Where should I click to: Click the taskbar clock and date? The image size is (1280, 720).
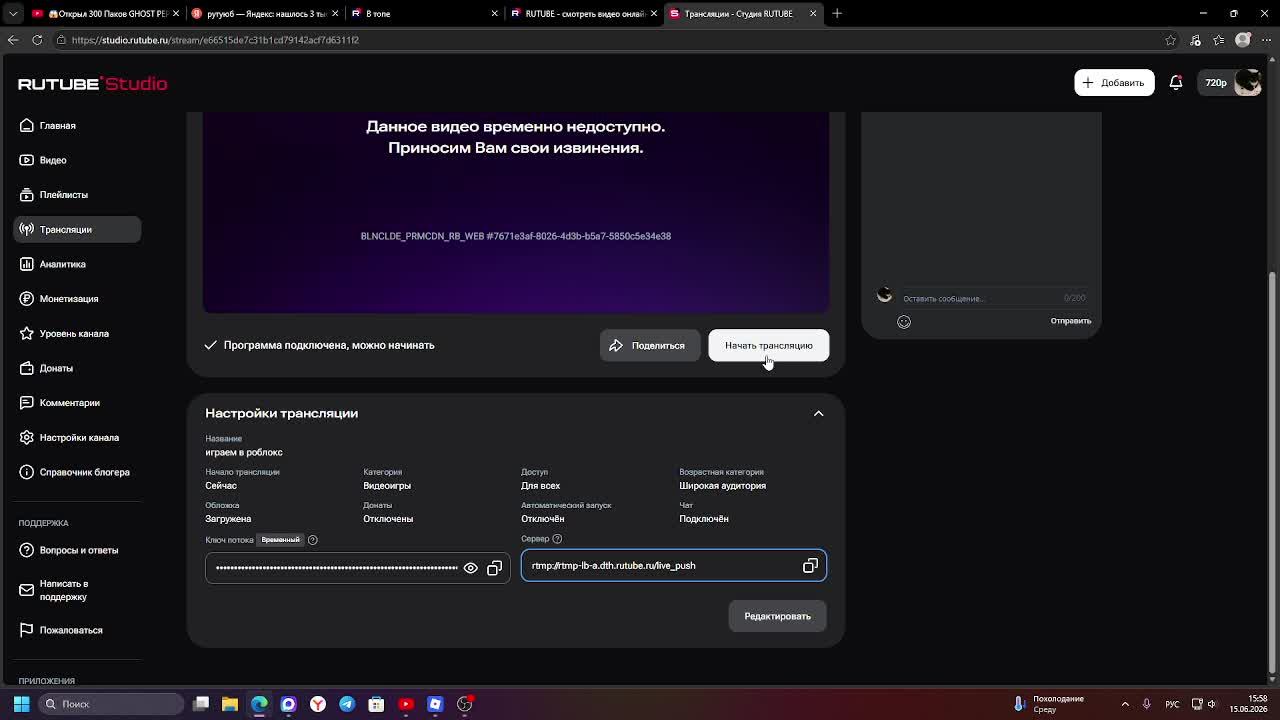[x=1247, y=704]
